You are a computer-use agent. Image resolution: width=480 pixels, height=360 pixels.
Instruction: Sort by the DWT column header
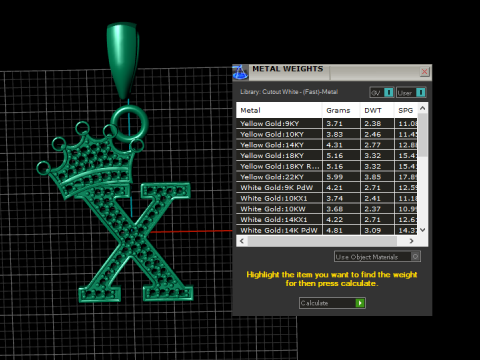[377, 110]
